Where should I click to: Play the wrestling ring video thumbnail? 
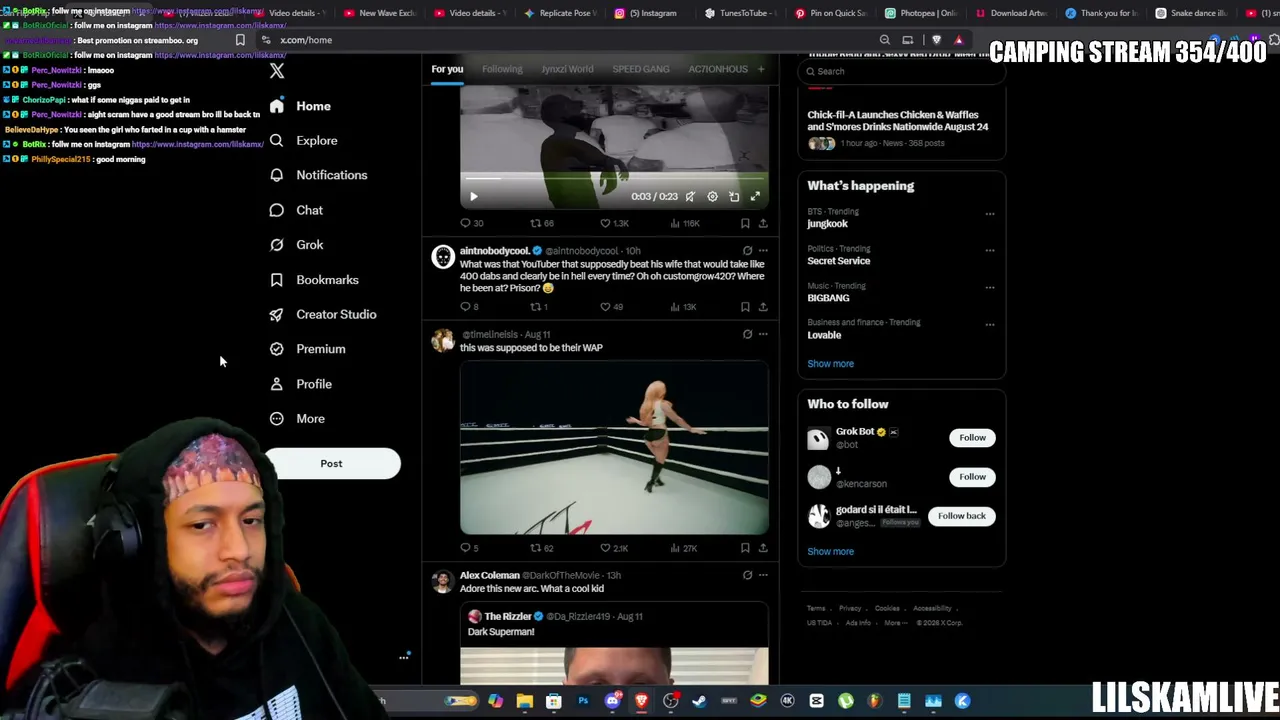pos(614,448)
